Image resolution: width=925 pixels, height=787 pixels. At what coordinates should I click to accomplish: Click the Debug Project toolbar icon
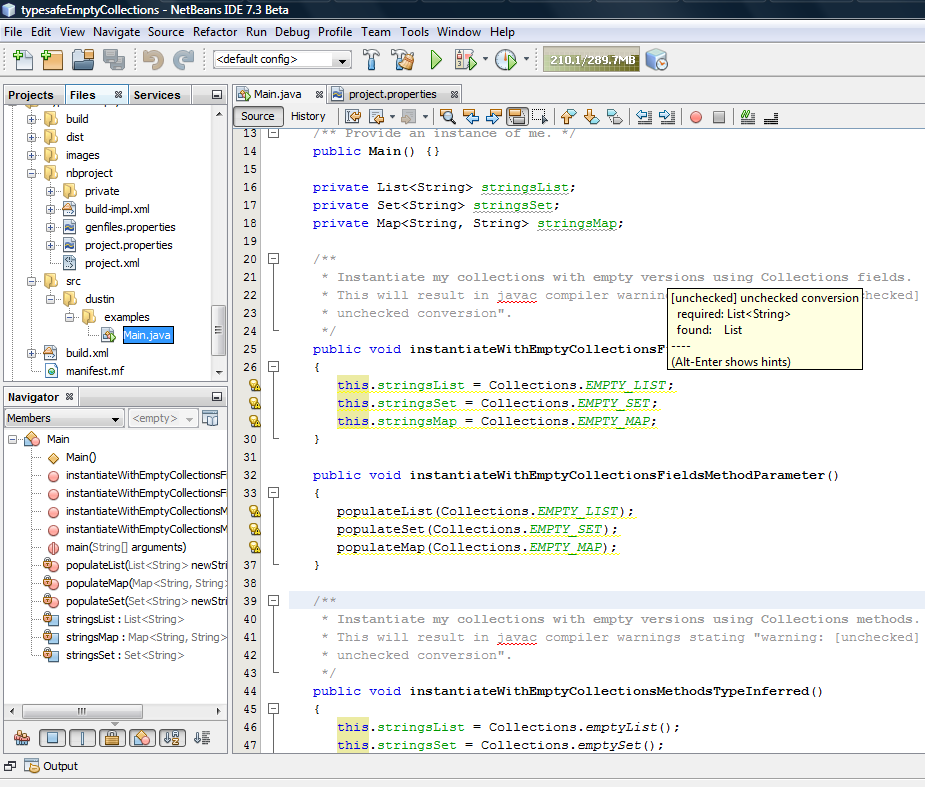[465, 60]
